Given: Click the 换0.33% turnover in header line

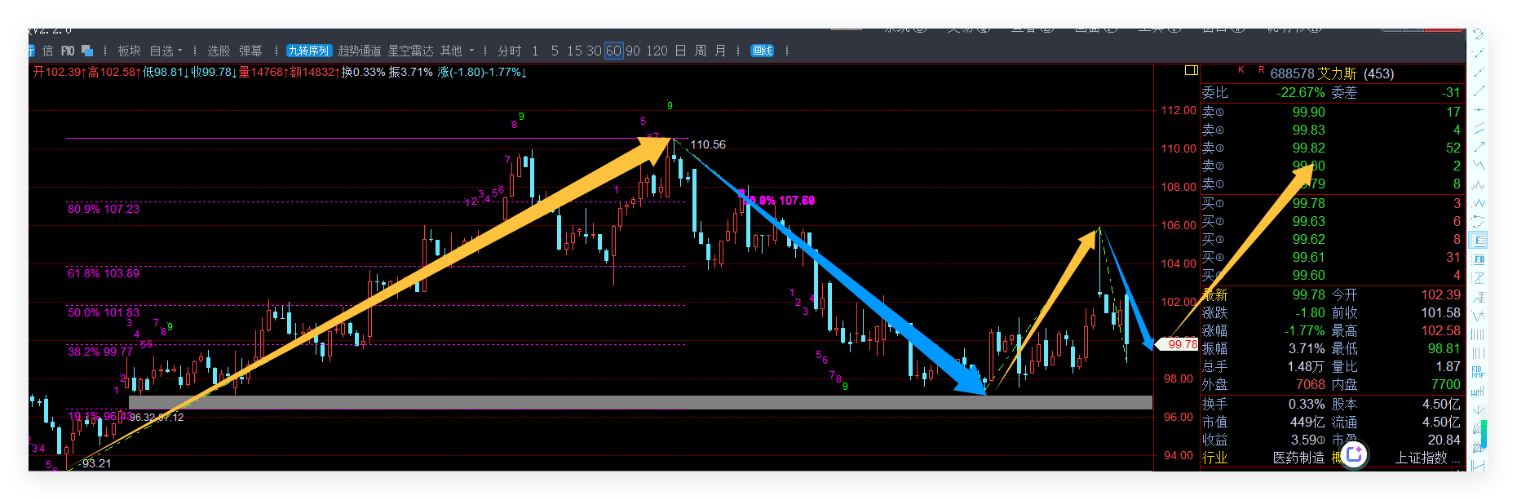Looking at the screenshot, I should (363, 71).
